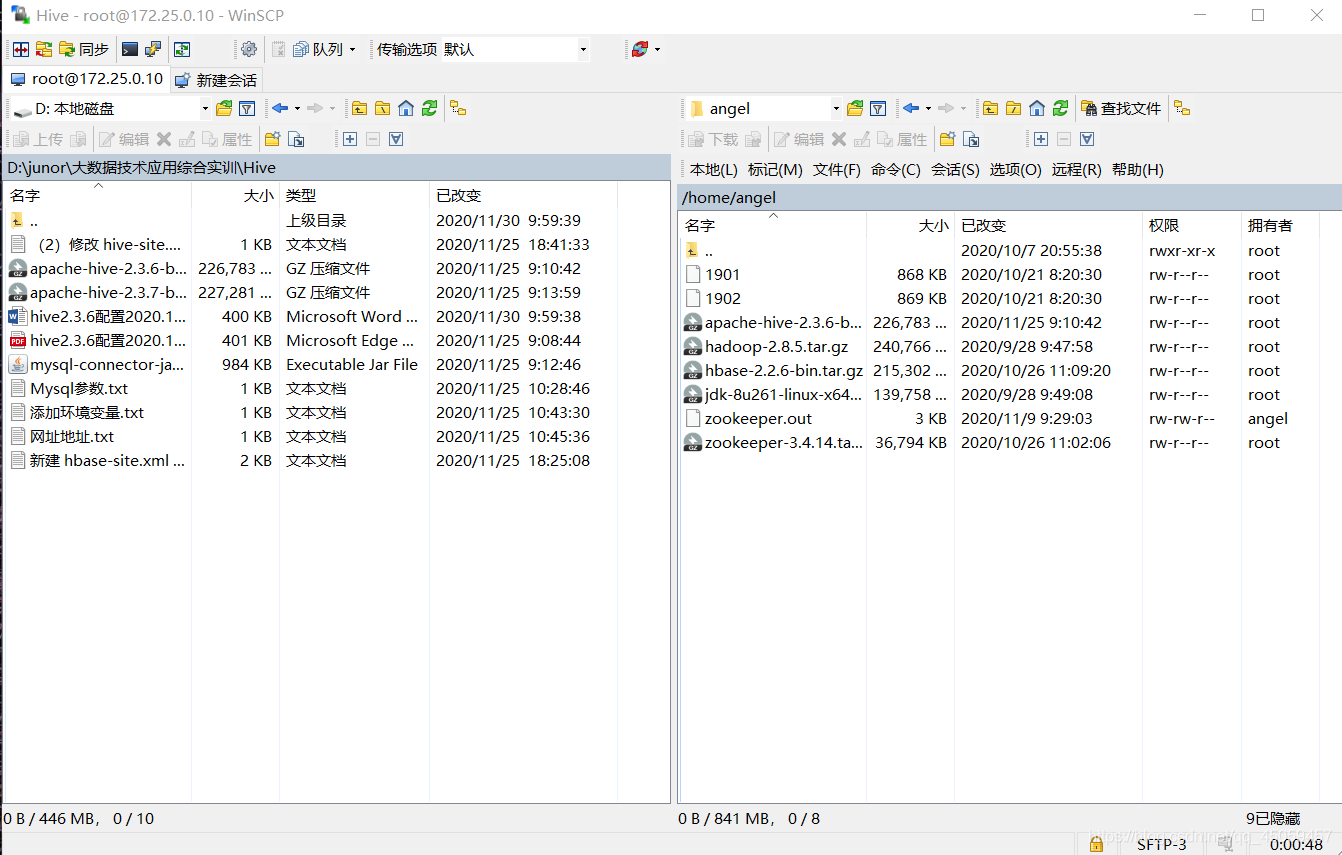Toggle directory tree in remote panel
The width and height of the screenshot is (1342, 855).
(1182, 108)
